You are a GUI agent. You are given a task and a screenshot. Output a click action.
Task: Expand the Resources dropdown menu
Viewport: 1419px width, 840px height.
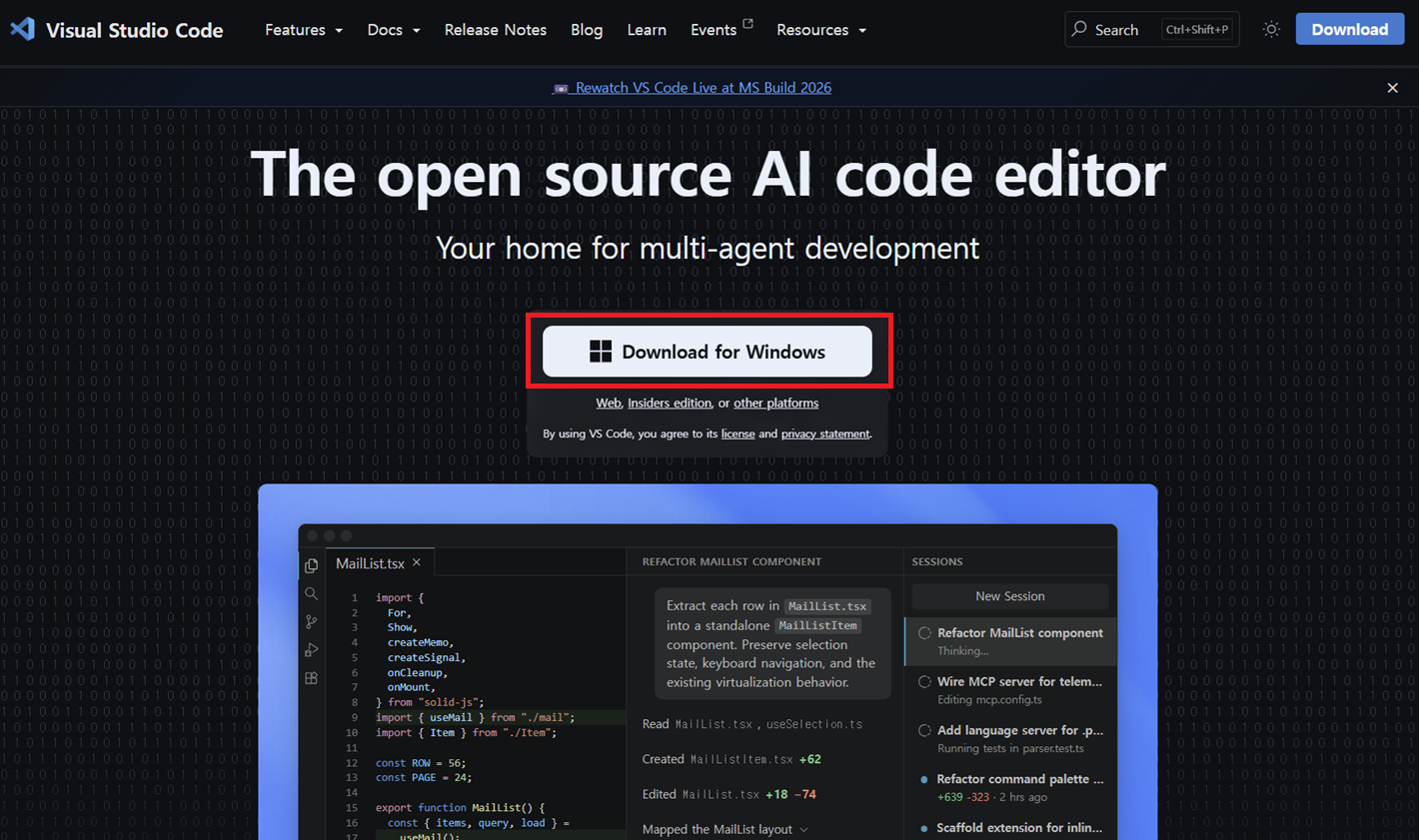(821, 30)
